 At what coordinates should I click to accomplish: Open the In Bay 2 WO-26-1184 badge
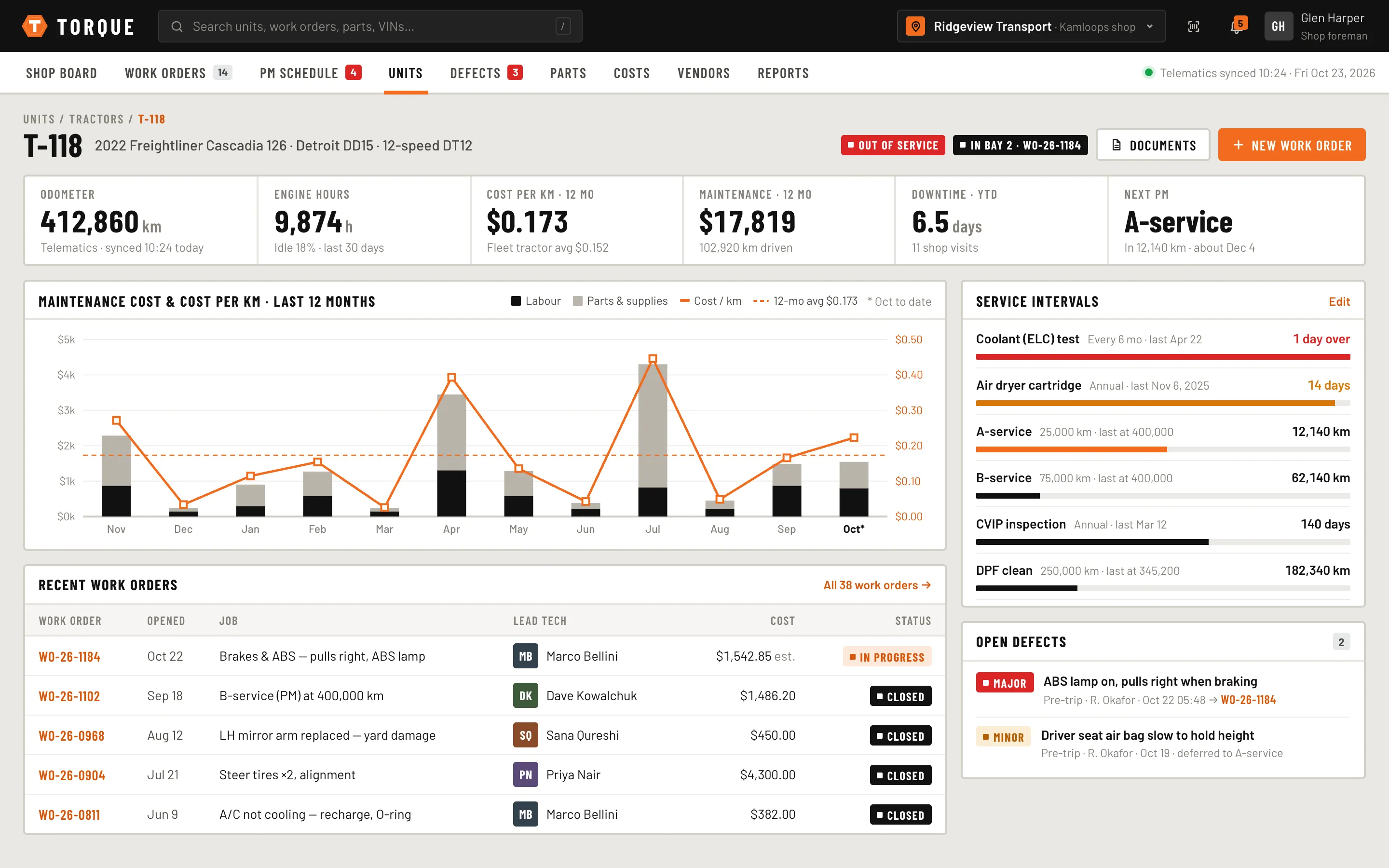(1020, 145)
